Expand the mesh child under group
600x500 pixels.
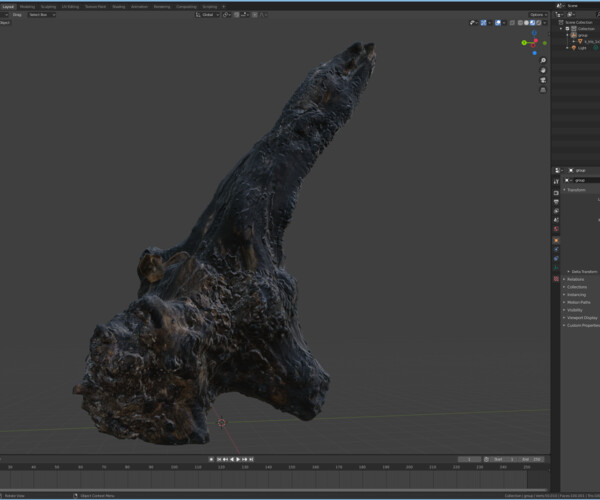tap(574, 41)
